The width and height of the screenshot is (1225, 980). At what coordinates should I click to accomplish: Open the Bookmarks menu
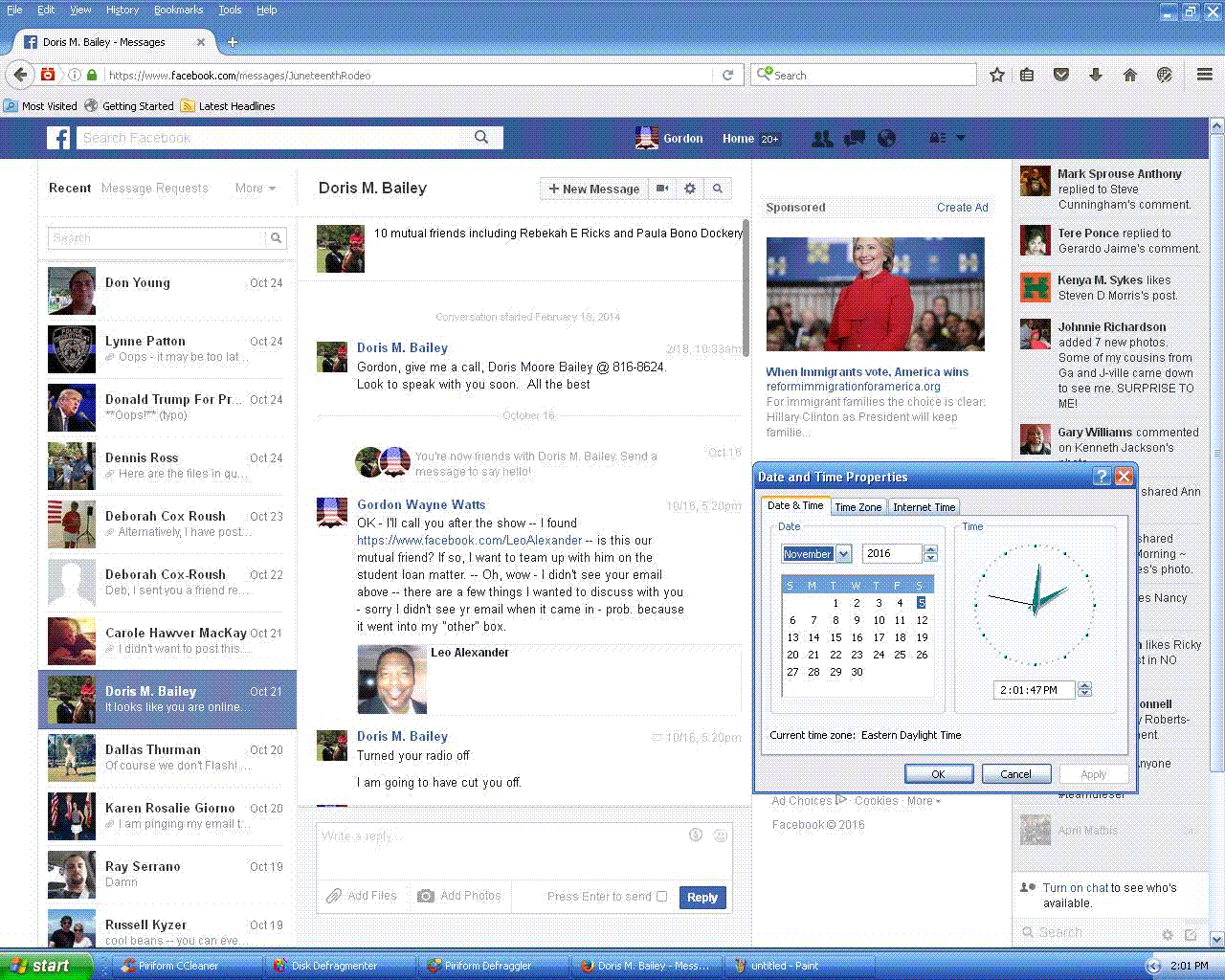(x=178, y=10)
